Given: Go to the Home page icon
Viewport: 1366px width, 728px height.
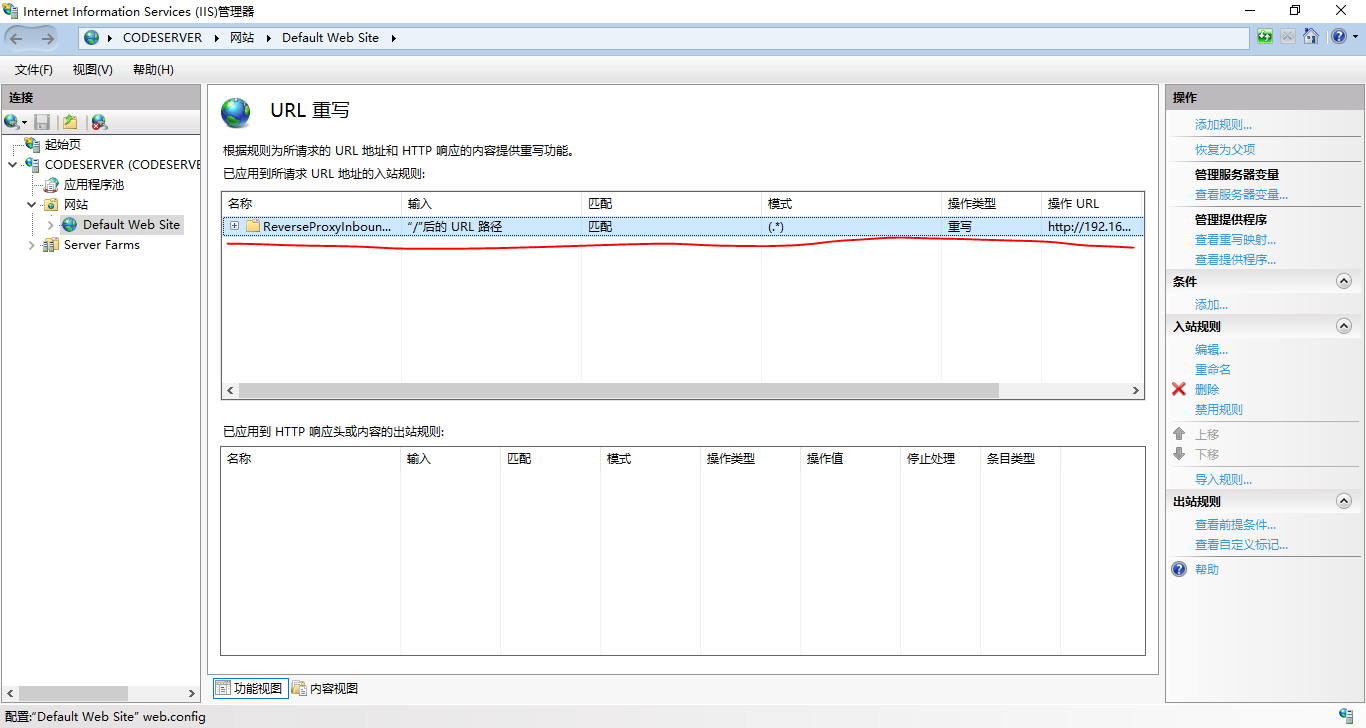Looking at the screenshot, I should point(1311,37).
